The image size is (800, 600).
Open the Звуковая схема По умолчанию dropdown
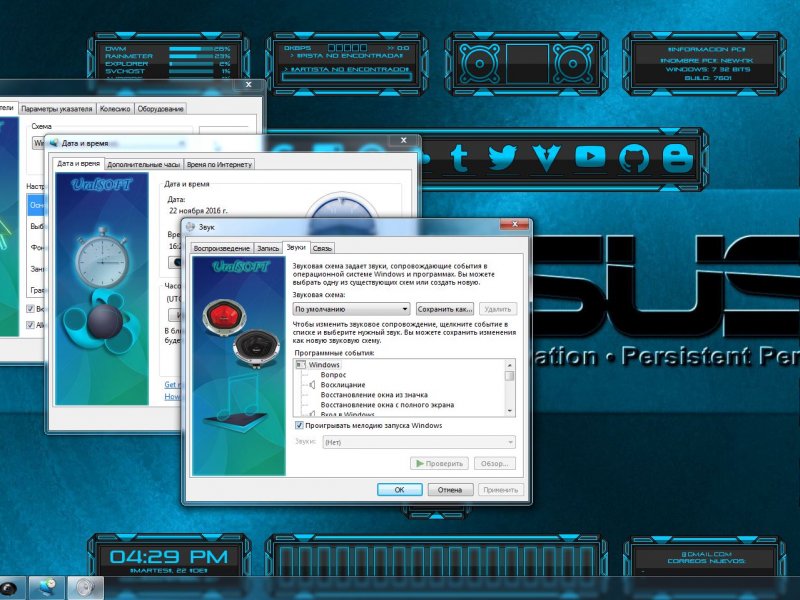(x=352, y=309)
